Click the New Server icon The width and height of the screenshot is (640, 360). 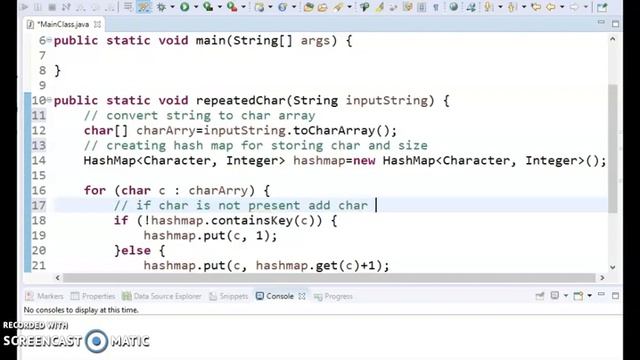click(x=259, y=7)
